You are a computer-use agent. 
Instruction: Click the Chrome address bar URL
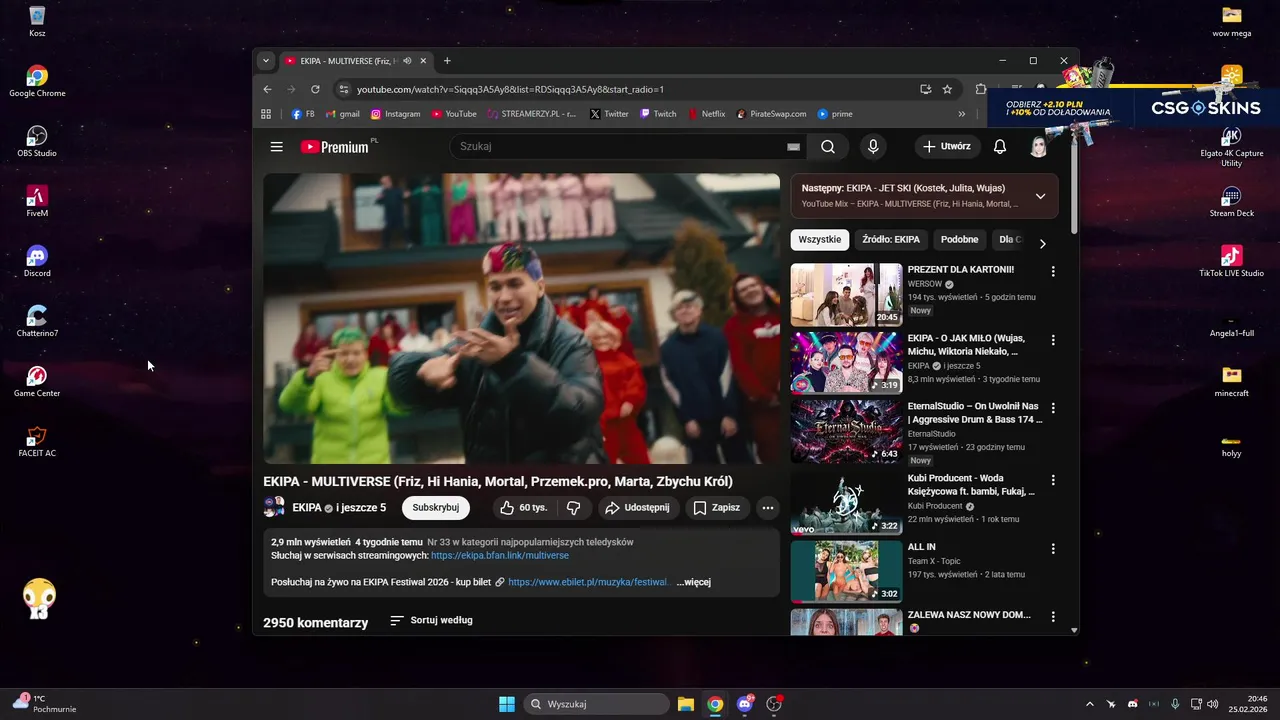[x=510, y=89]
